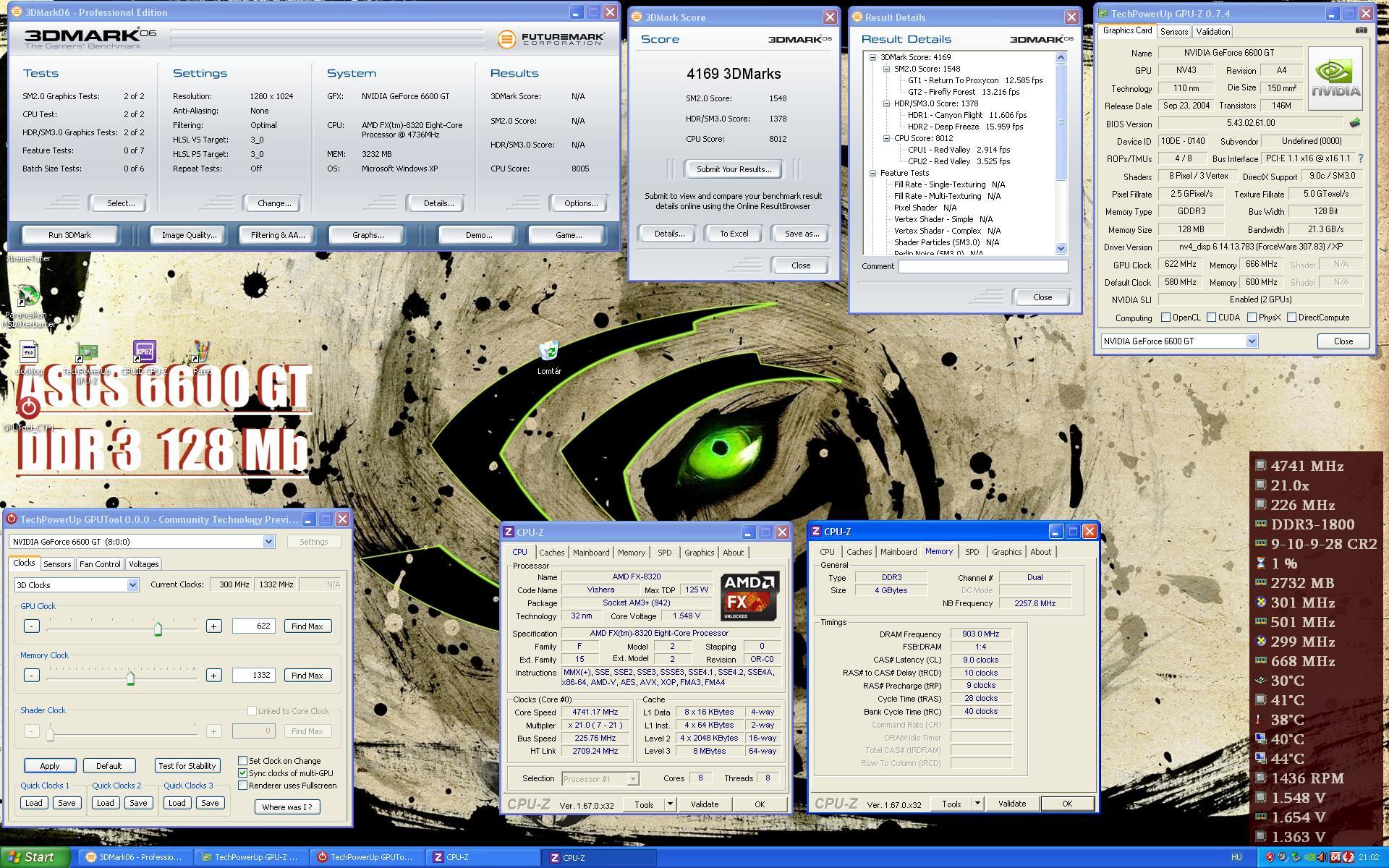Click To Excel button in 3DMark Score
This screenshot has height=868, width=1389.
(x=734, y=234)
